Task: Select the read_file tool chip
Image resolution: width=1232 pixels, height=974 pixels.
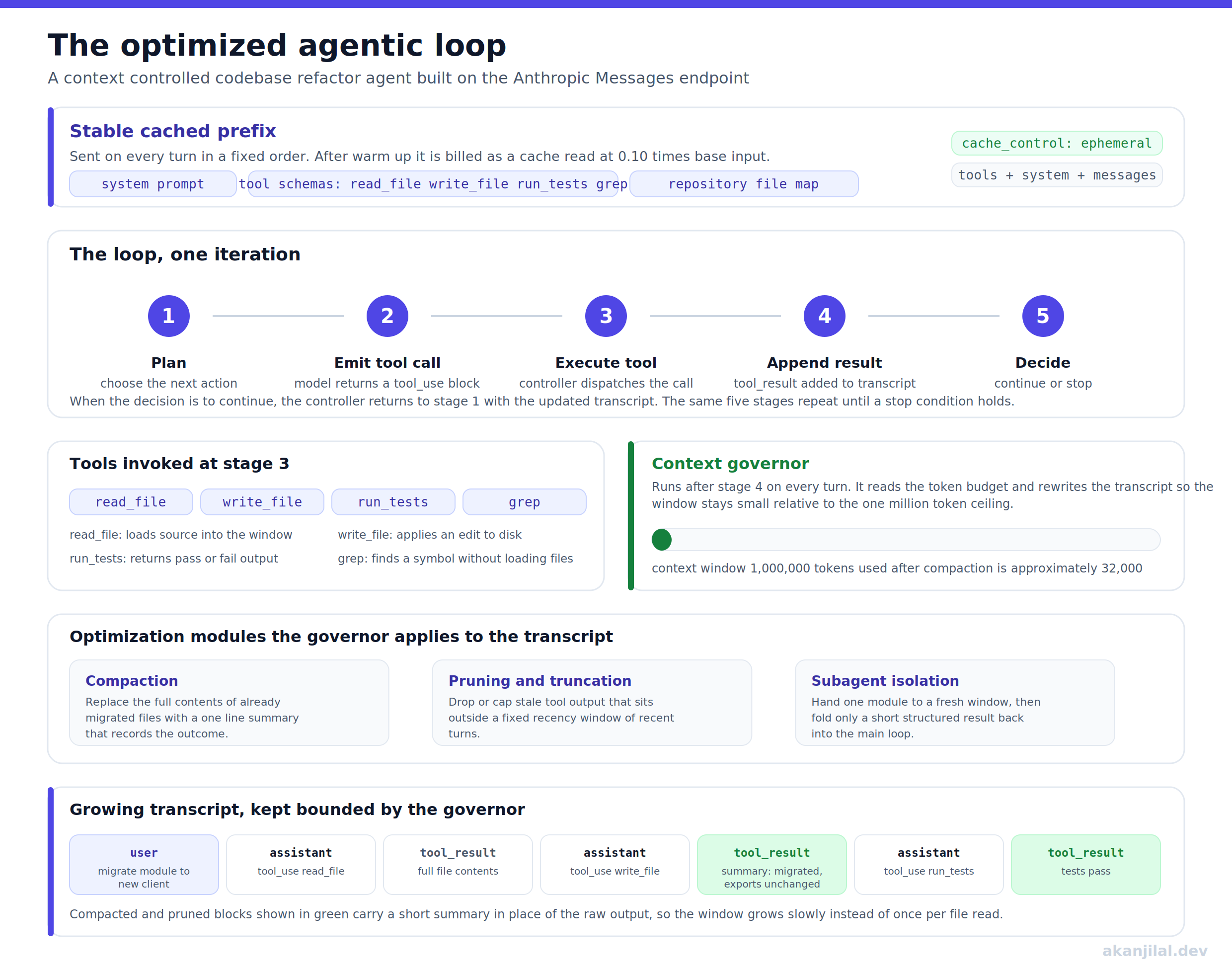Action: (131, 502)
